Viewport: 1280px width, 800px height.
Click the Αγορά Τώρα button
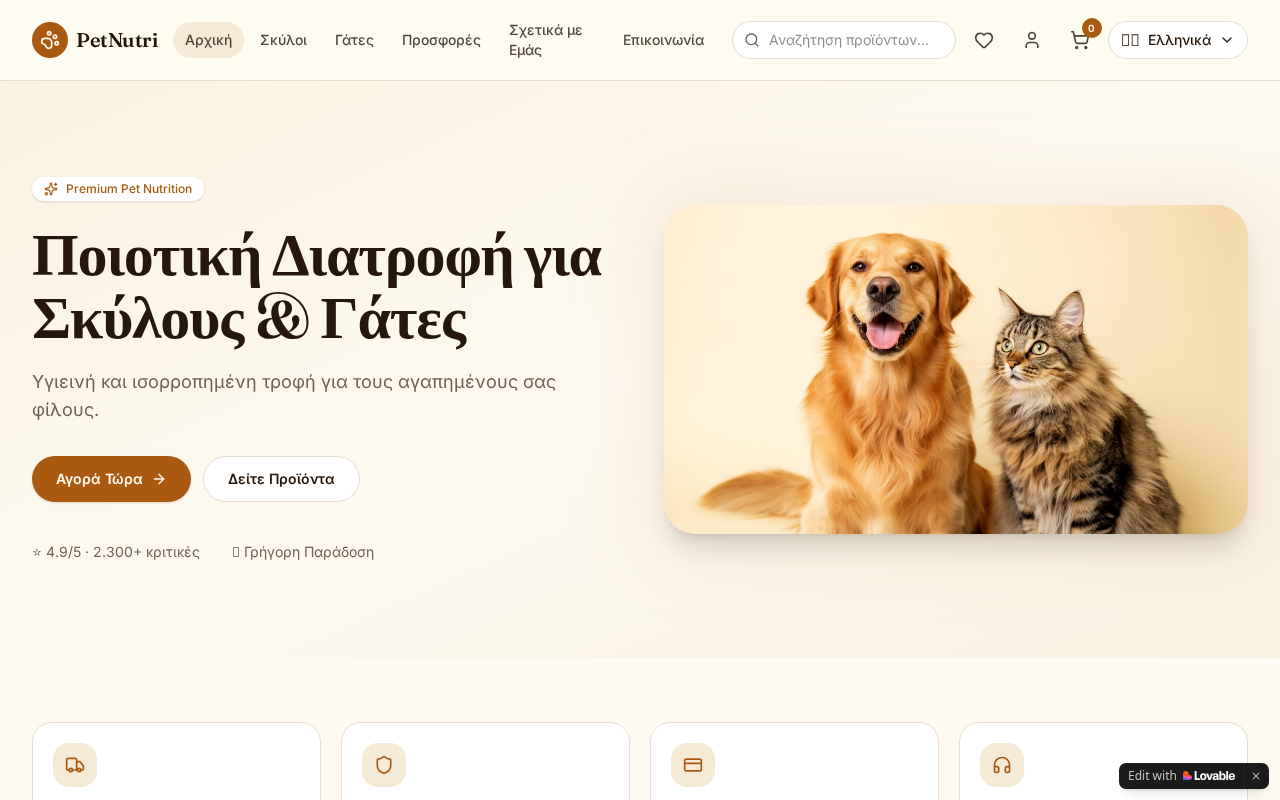[111, 479]
